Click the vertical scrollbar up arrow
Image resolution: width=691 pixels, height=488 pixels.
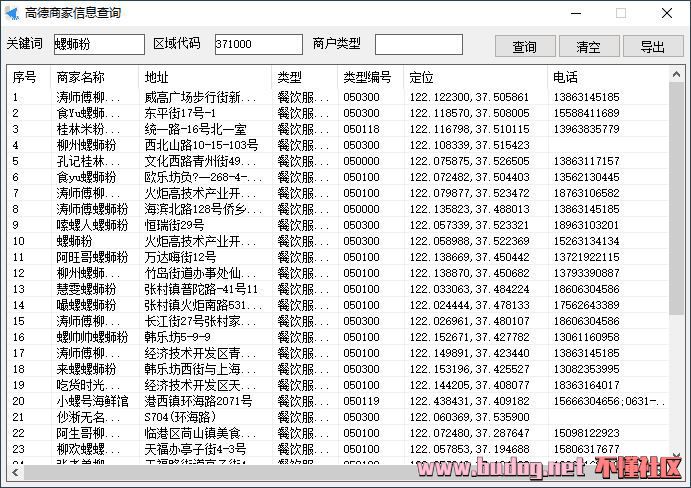coord(676,75)
